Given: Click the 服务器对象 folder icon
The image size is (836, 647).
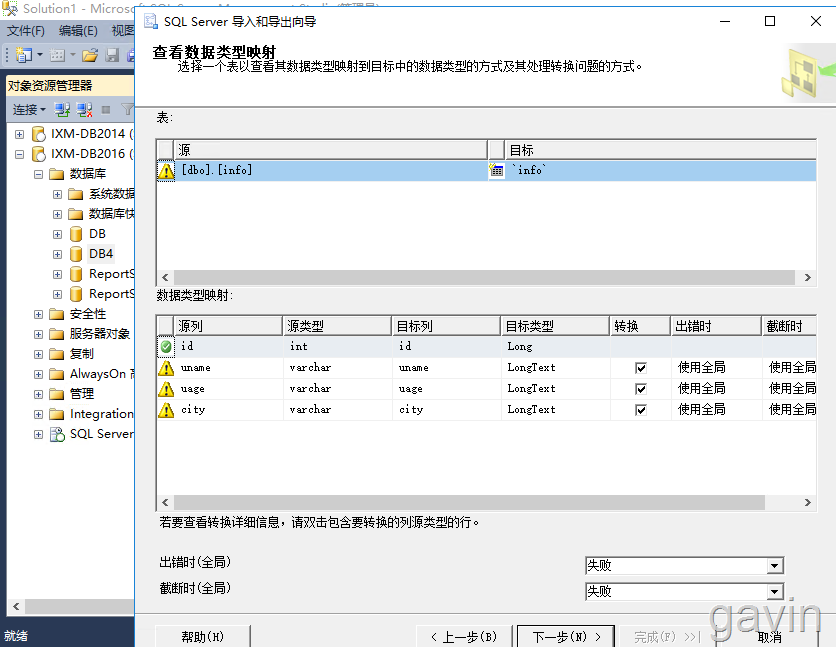Looking at the screenshot, I should pos(57,334).
